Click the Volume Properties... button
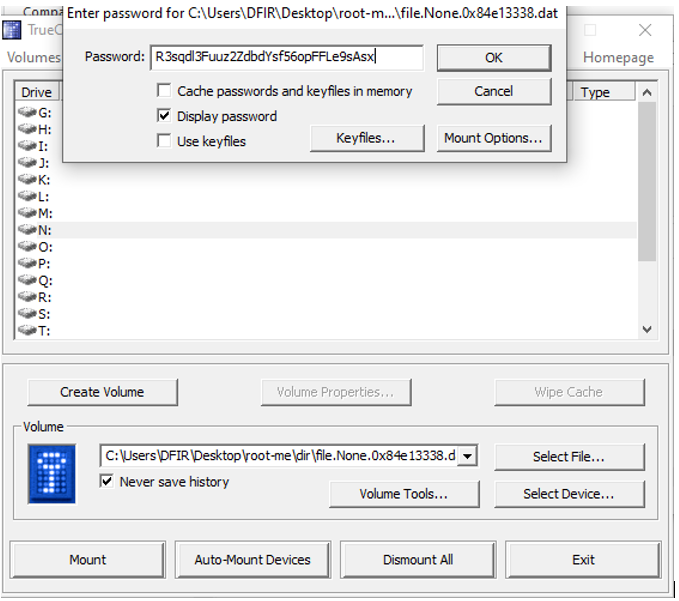The image size is (679, 601). click(336, 392)
